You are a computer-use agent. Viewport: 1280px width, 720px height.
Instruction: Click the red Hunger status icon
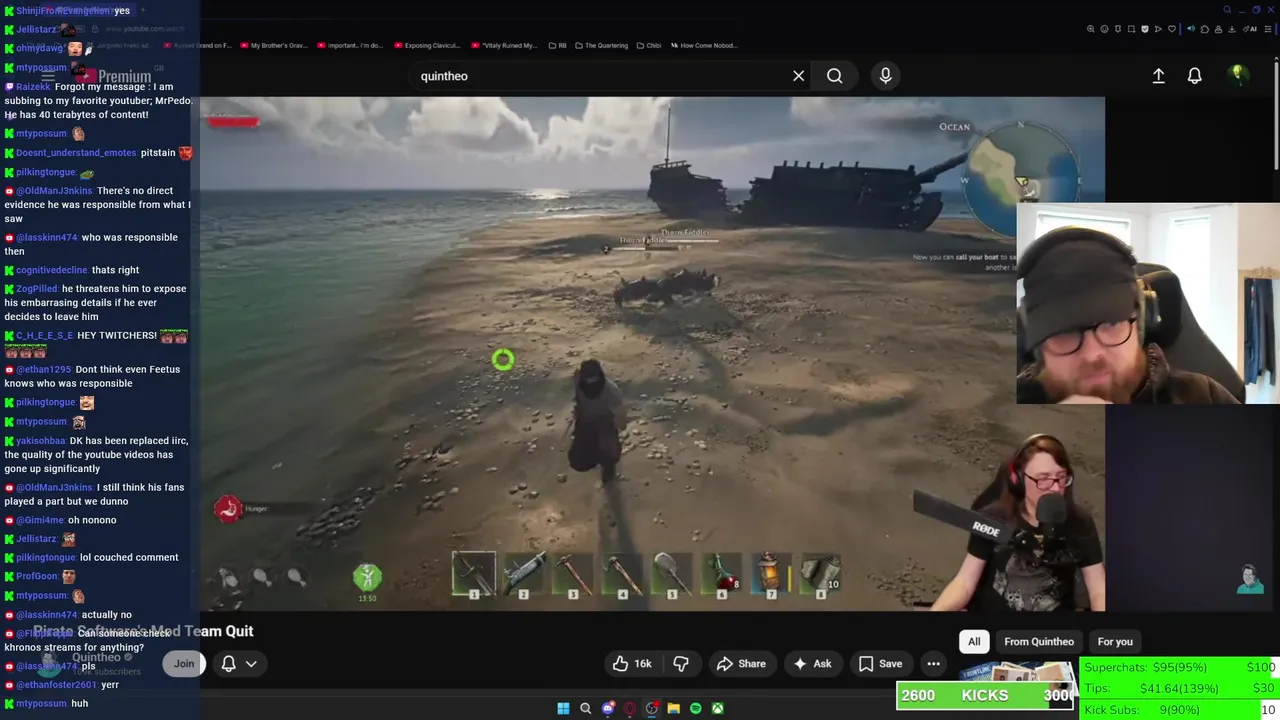(x=227, y=509)
